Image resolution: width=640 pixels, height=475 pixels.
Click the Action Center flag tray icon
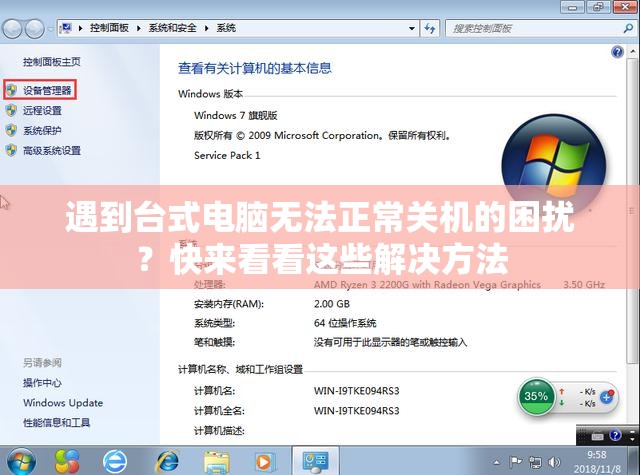pyautogui.click(x=516, y=462)
